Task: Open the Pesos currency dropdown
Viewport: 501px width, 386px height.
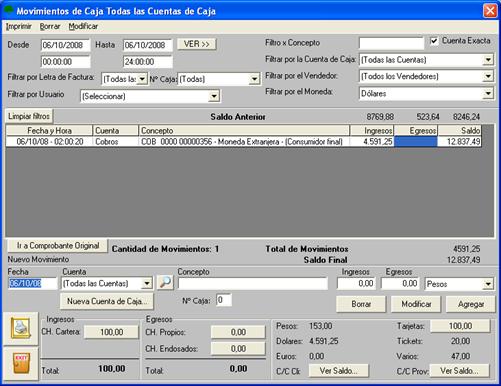Action: click(x=488, y=284)
